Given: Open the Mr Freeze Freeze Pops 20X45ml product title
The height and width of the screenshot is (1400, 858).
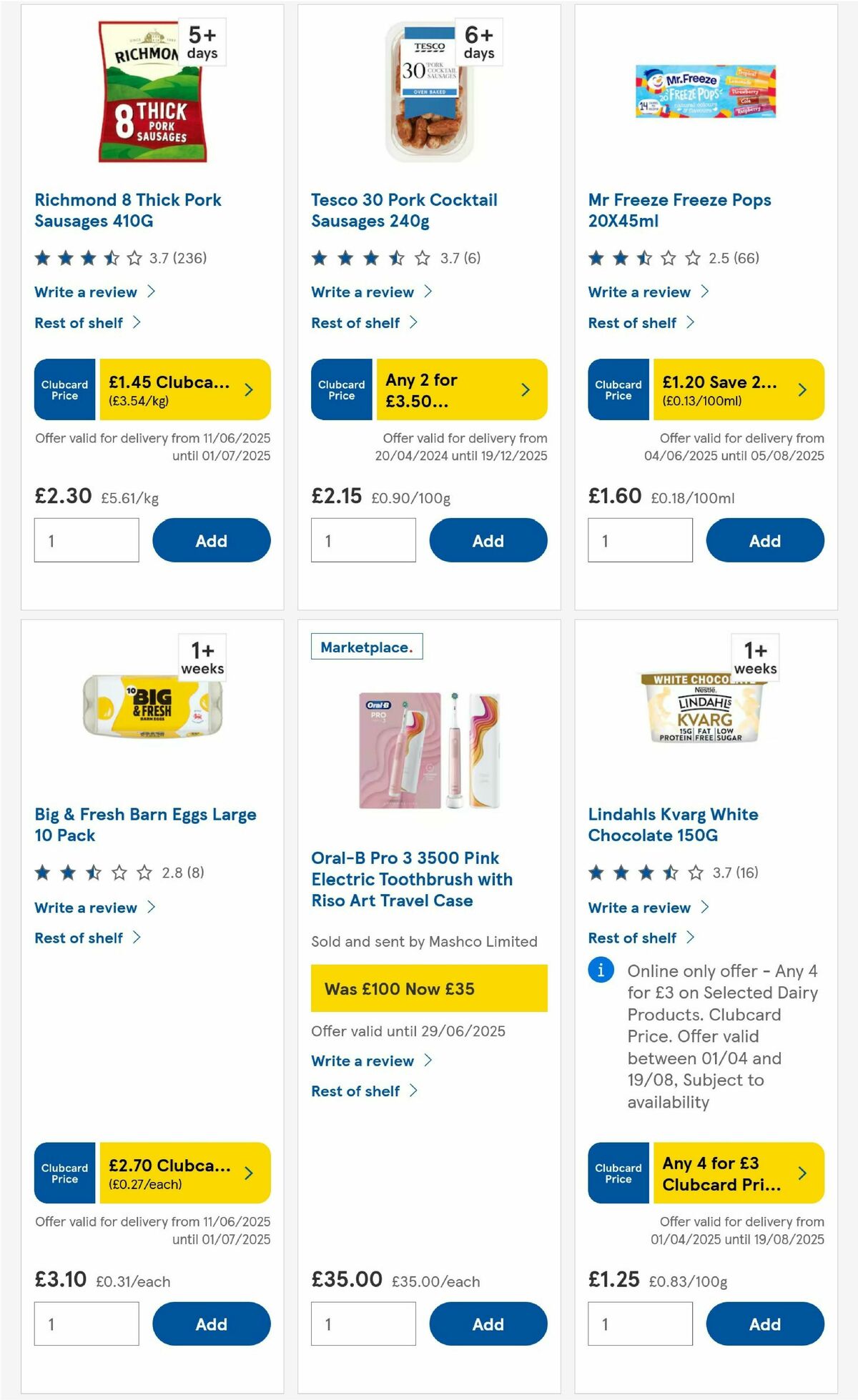Looking at the screenshot, I should coord(679,210).
